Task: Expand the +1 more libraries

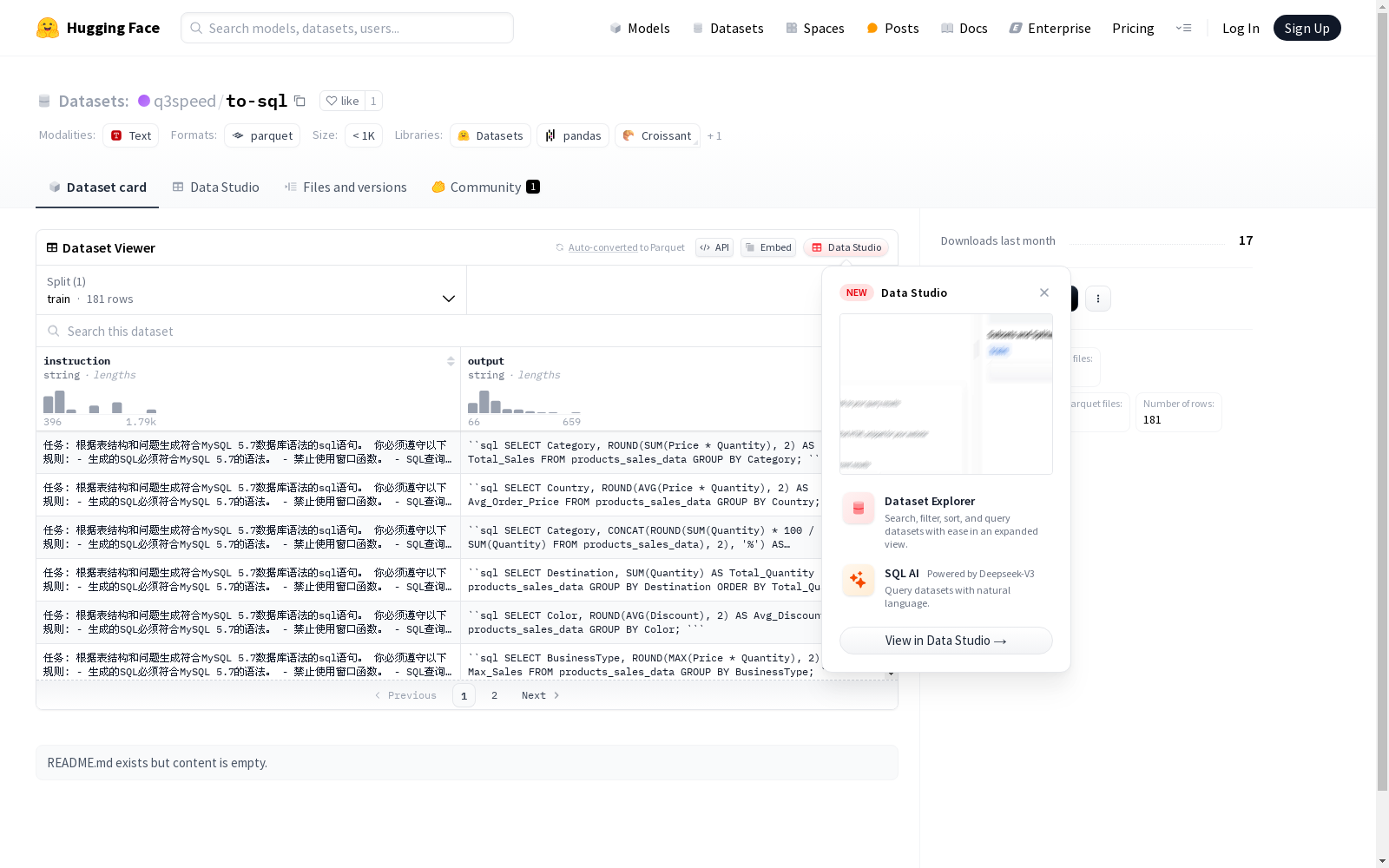Action: pos(714,135)
